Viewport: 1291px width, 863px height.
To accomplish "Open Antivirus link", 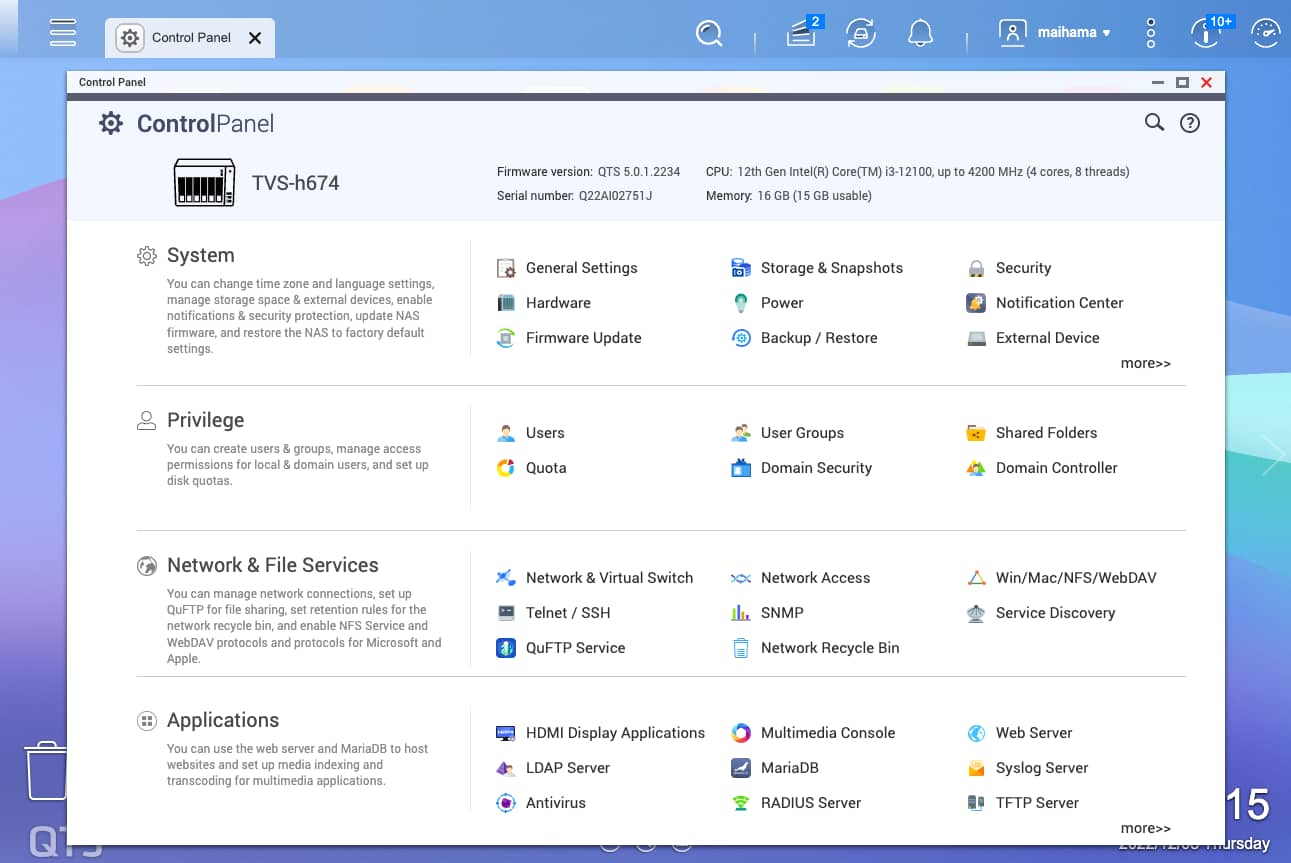I will [556, 803].
